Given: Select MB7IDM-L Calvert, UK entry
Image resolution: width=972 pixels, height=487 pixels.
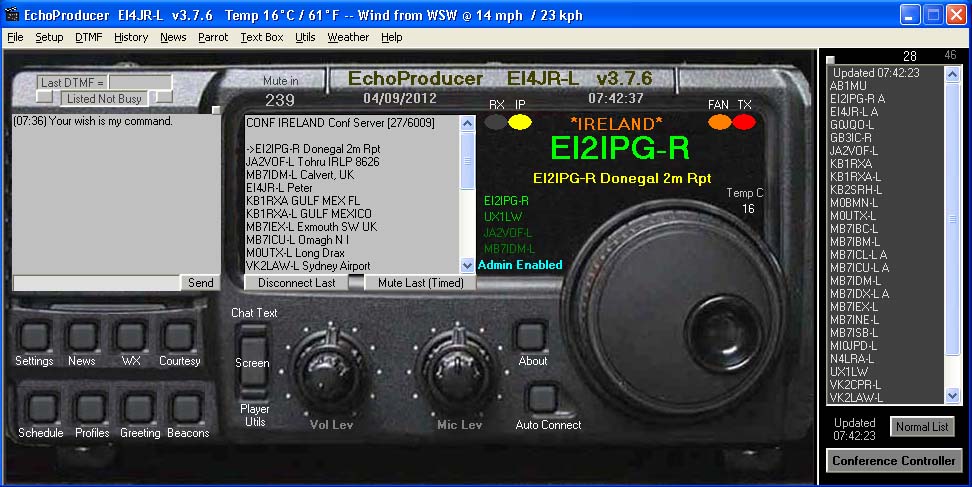Looking at the screenshot, I should click(x=300, y=175).
